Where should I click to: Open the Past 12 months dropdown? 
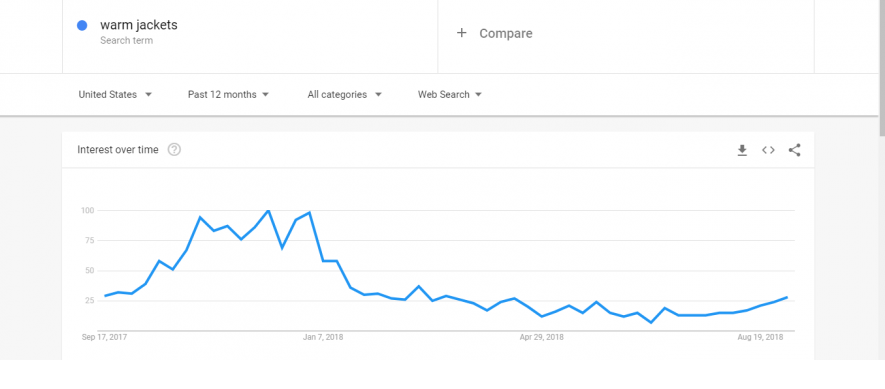[229, 95]
